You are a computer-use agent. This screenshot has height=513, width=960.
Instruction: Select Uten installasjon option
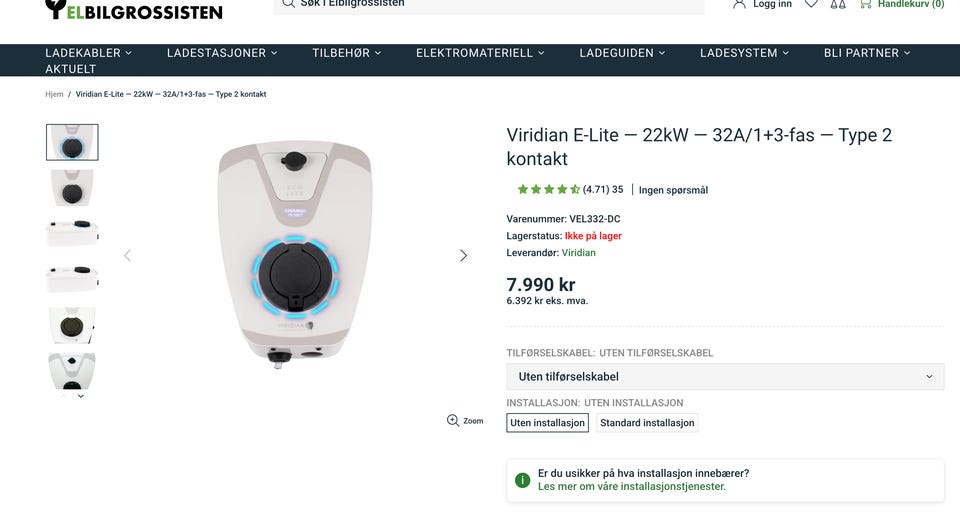click(x=547, y=423)
